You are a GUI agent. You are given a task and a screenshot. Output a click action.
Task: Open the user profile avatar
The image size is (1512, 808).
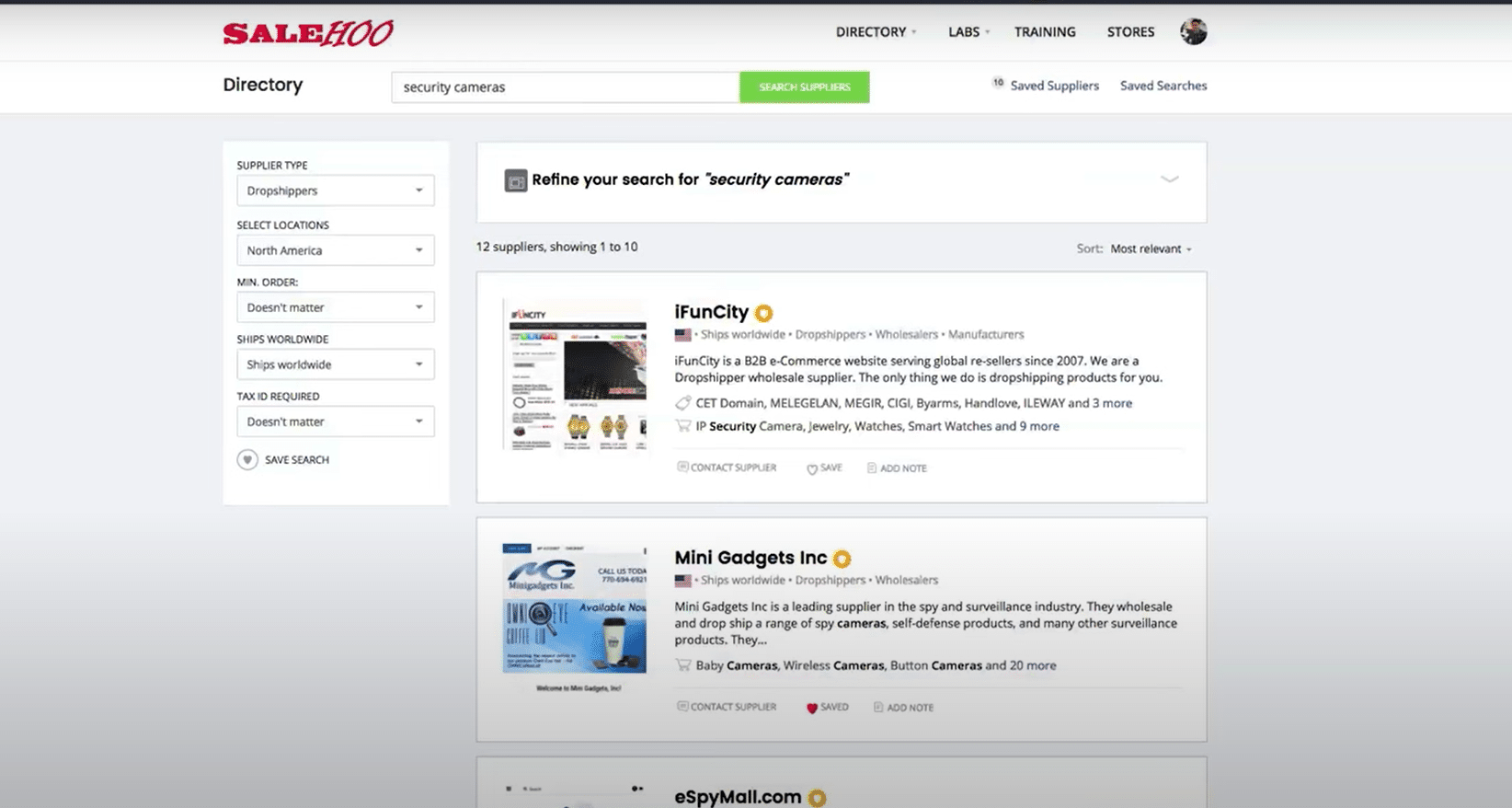tap(1193, 31)
